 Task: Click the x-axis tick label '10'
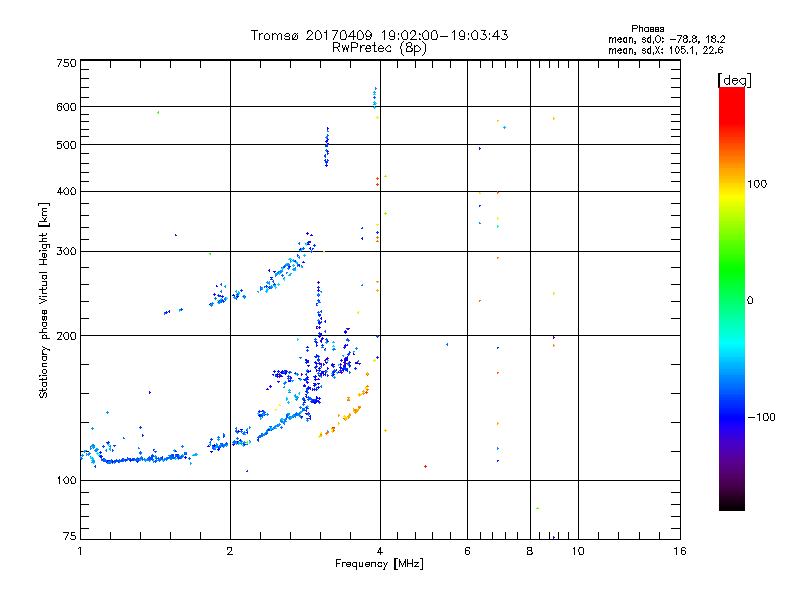578,551
